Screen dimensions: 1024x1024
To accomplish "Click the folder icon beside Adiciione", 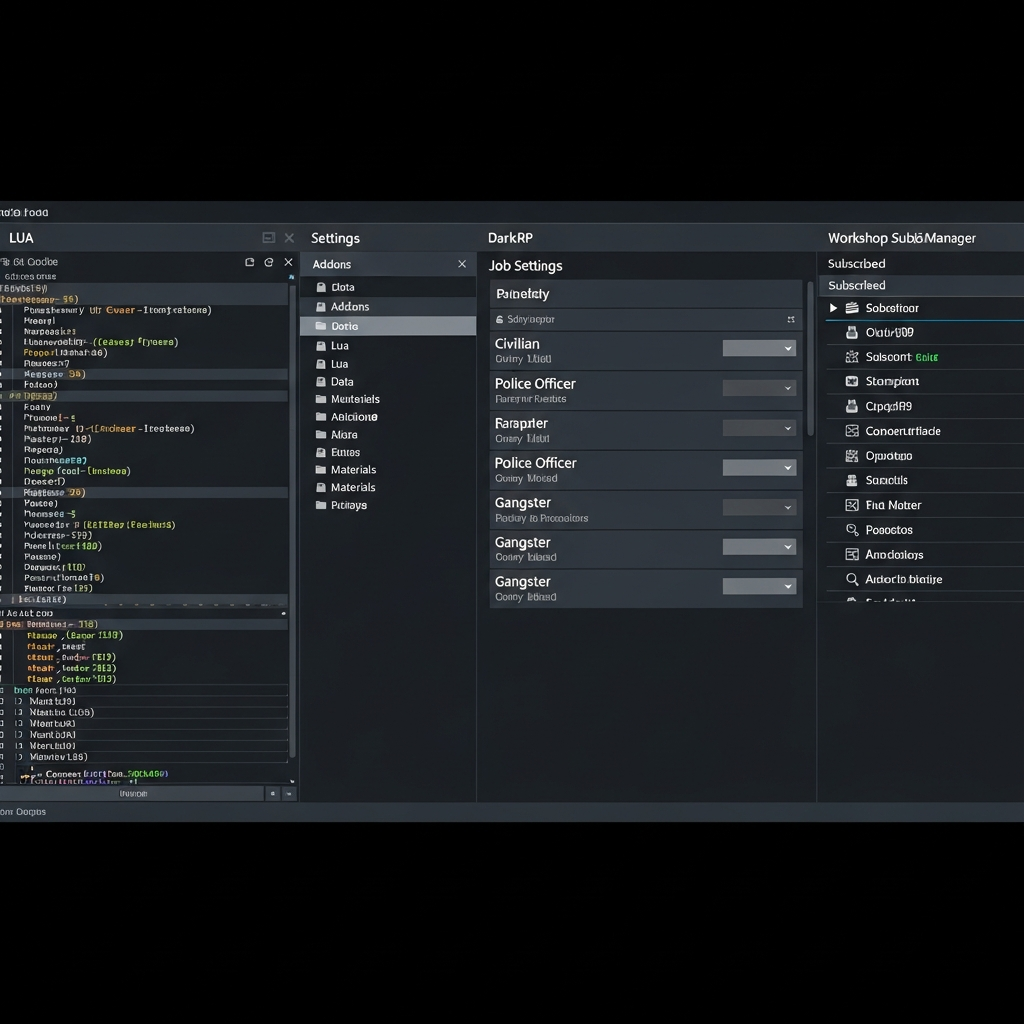I will pos(321,417).
